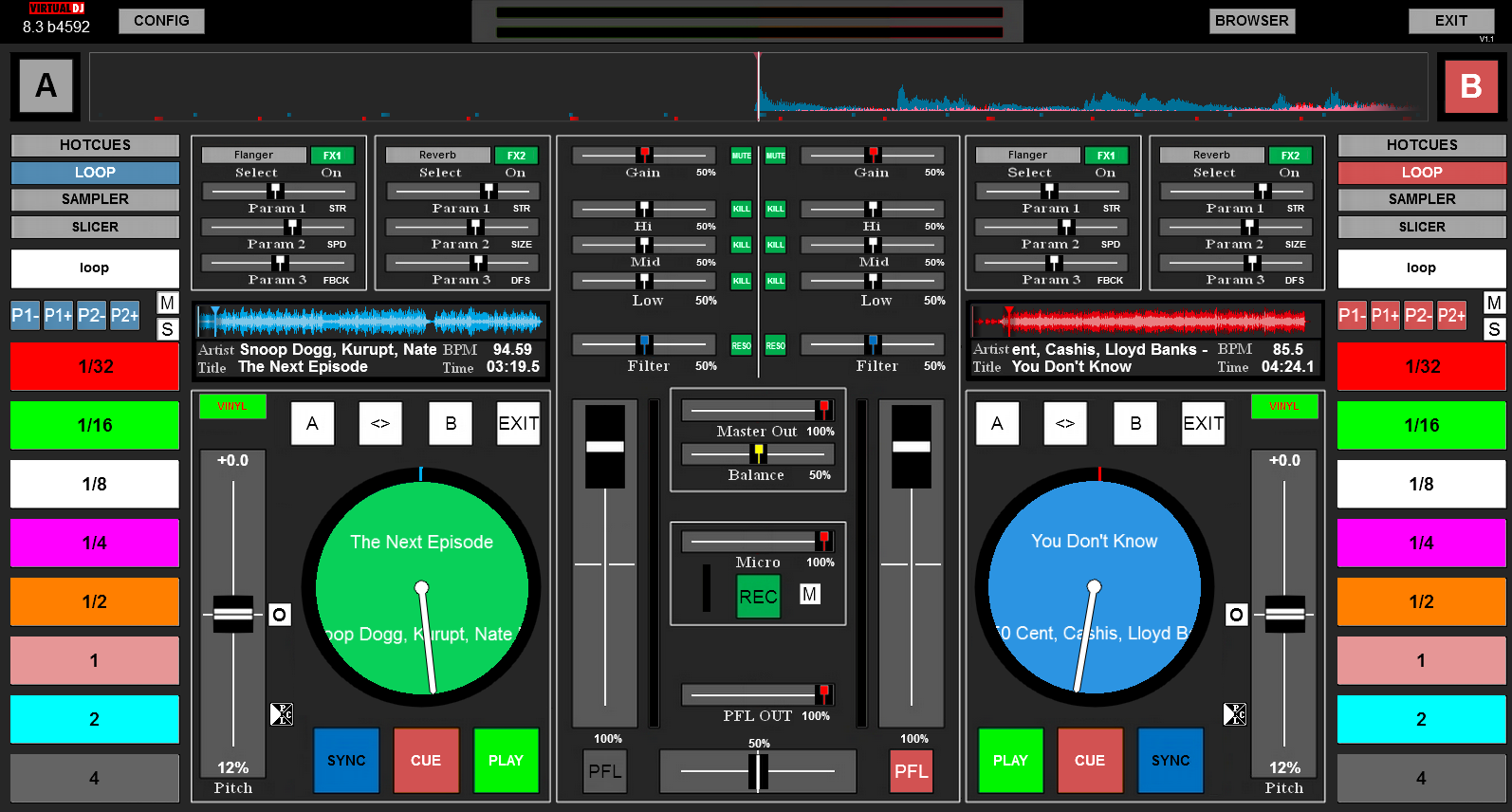This screenshot has height=812, width=1512.
Task: Switch left pads to SLICER tab
Action: (95, 227)
